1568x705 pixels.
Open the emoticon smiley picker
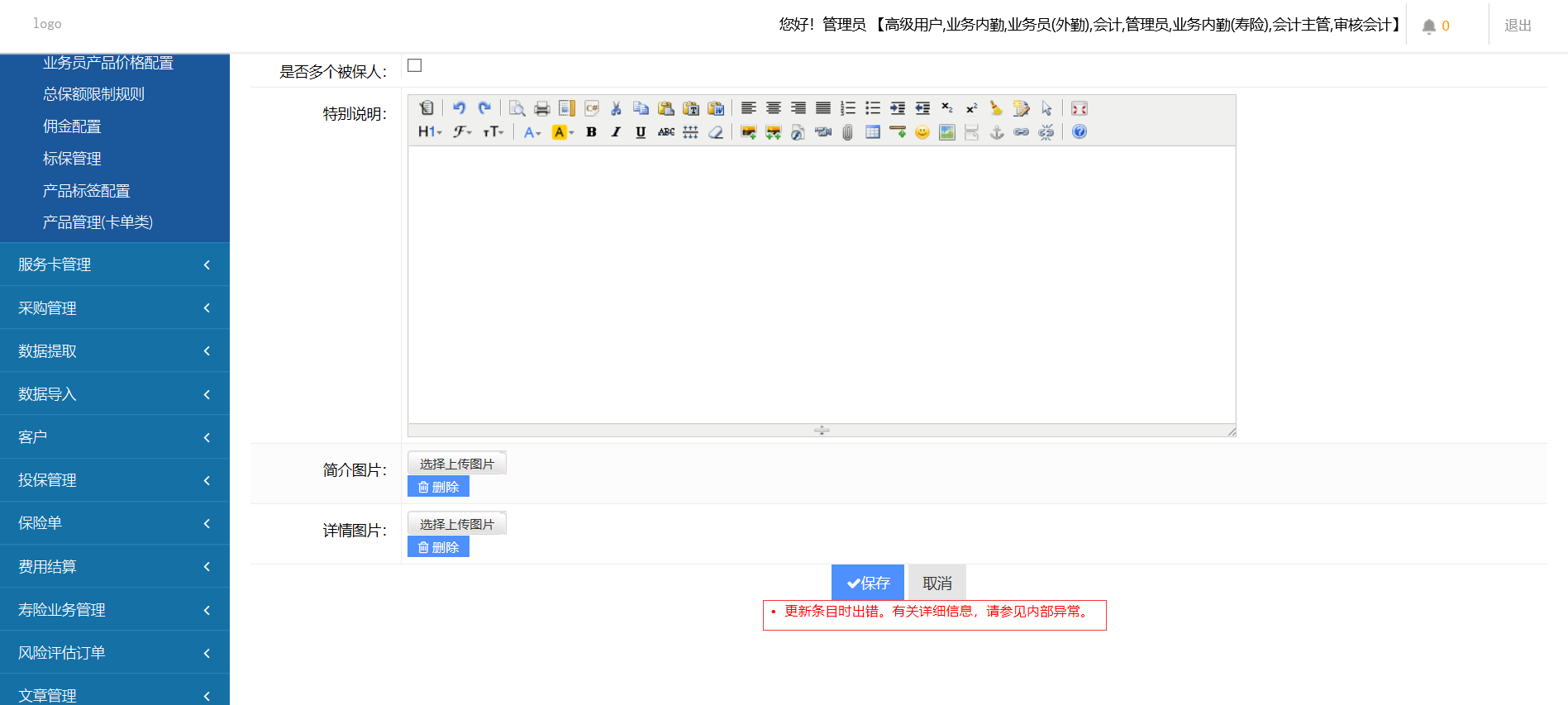[x=922, y=132]
